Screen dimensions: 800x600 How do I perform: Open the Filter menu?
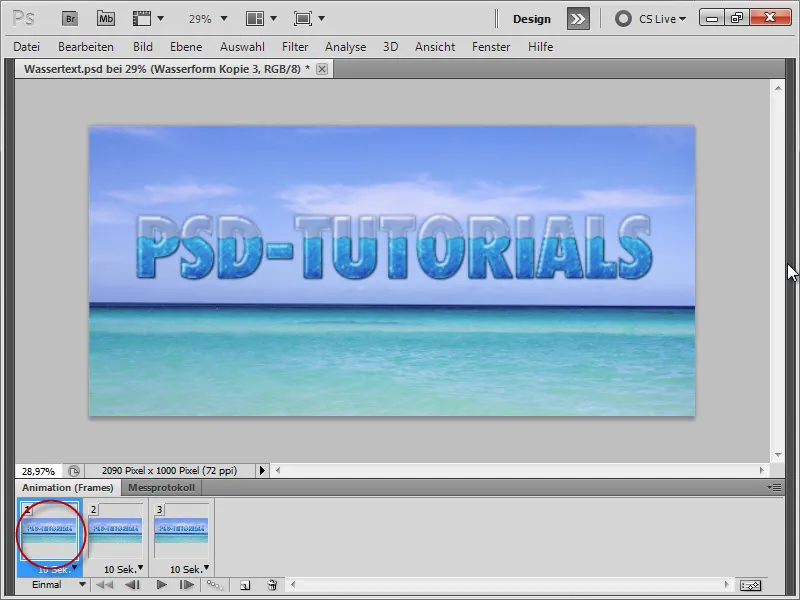(x=295, y=47)
